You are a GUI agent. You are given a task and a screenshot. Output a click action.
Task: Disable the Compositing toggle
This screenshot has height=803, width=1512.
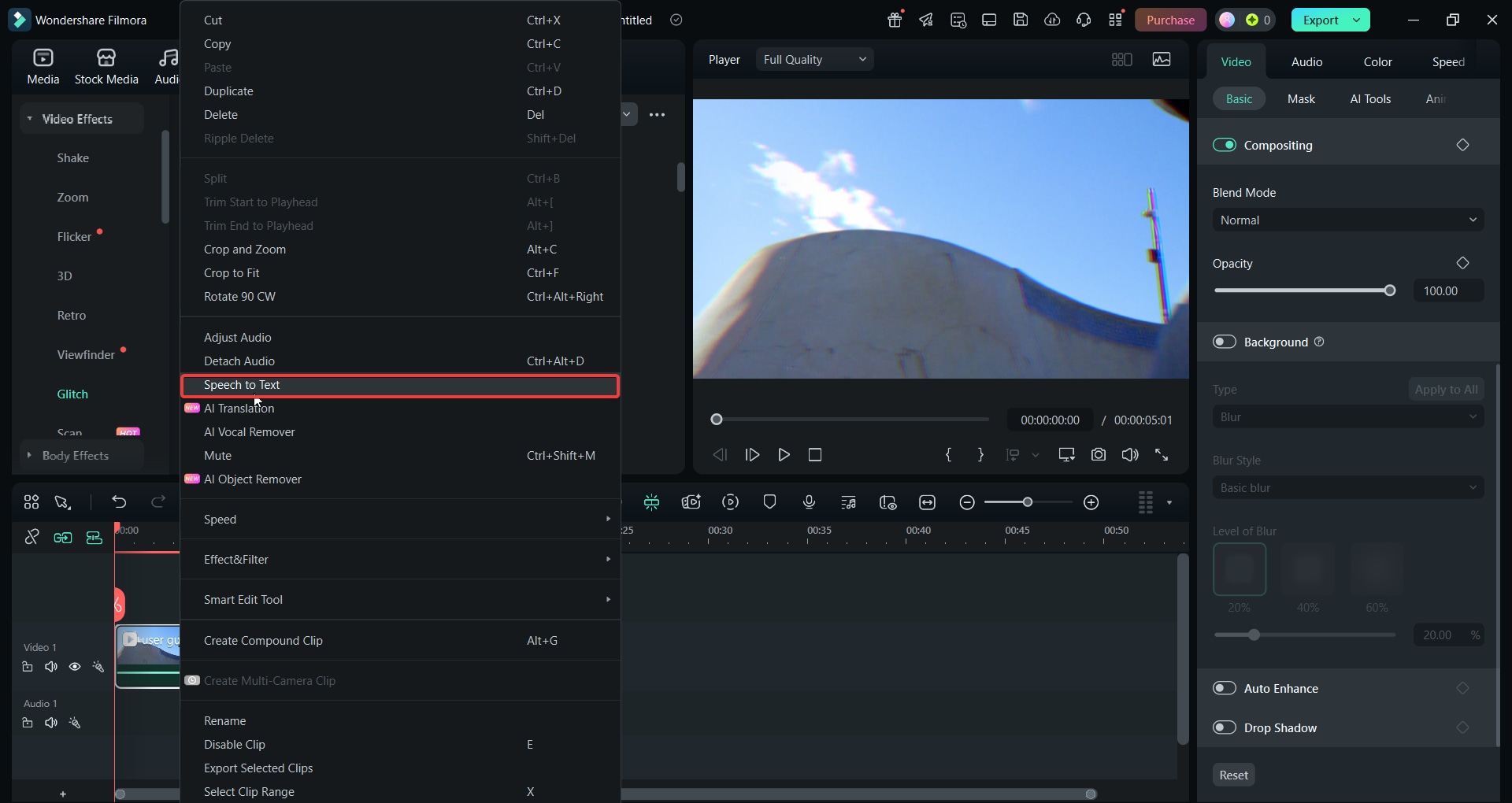tap(1225, 145)
